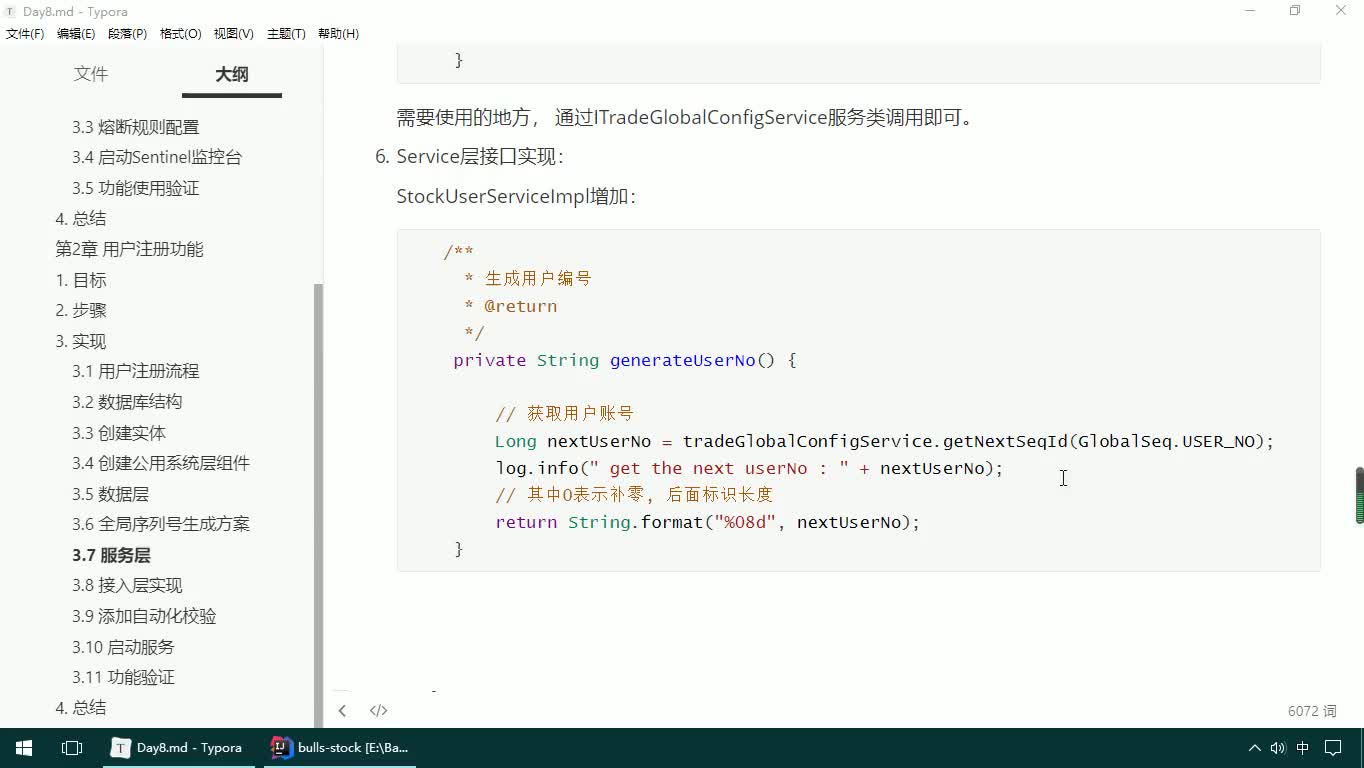Go to outline item 3.5 数据层
The width and height of the screenshot is (1364, 768).
point(110,494)
